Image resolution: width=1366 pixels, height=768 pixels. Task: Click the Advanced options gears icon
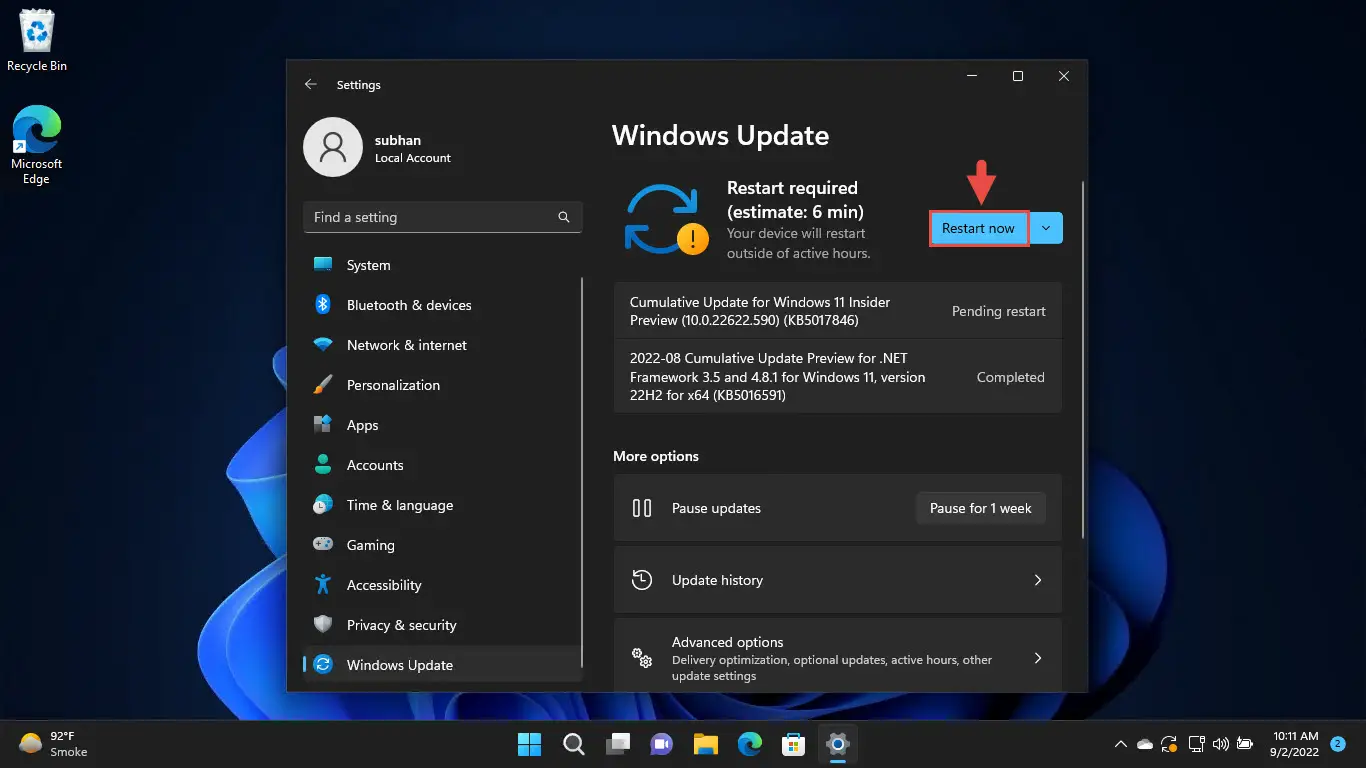pos(642,658)
